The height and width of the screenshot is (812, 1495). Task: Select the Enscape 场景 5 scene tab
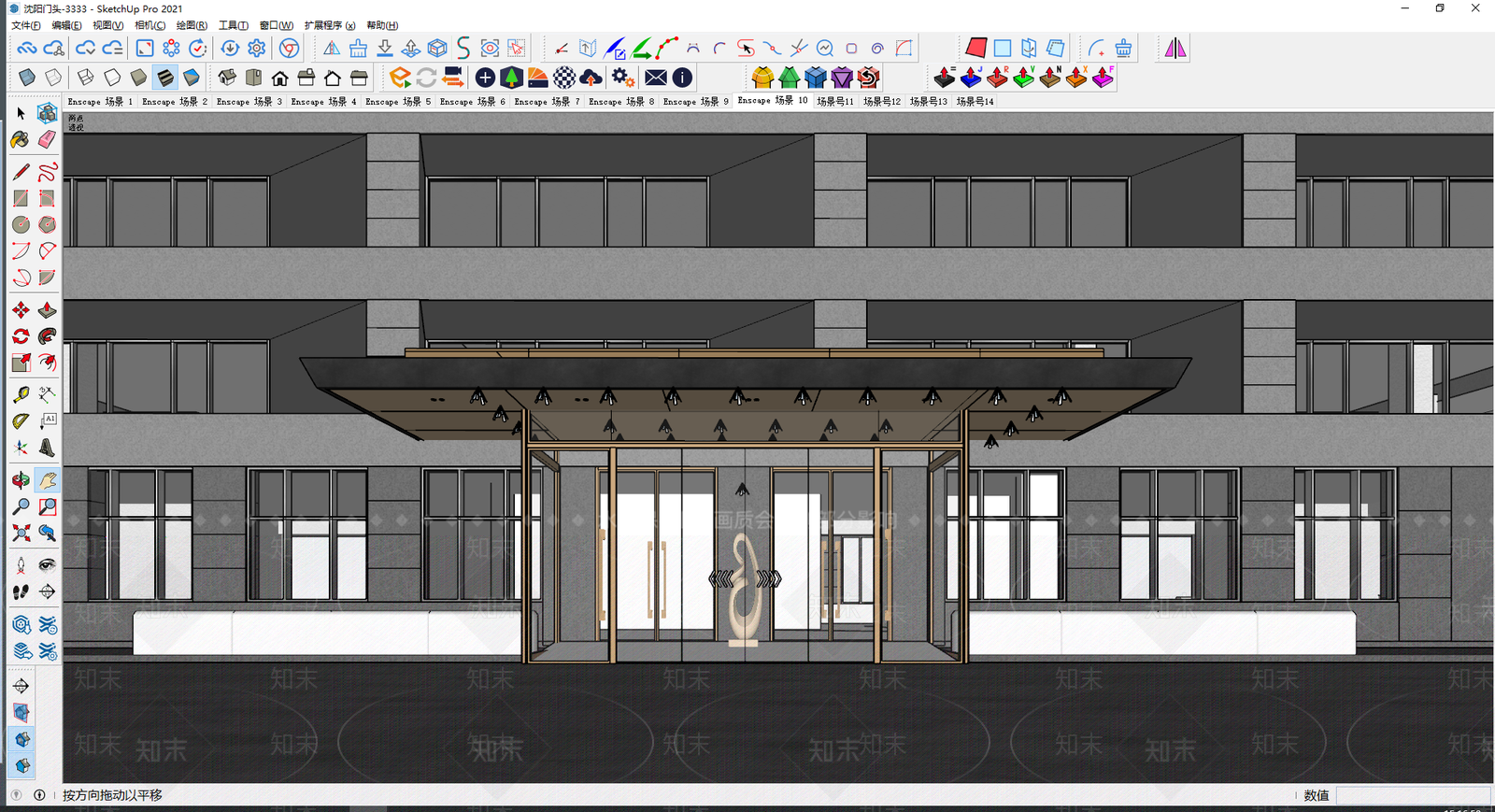coord(398,101)
